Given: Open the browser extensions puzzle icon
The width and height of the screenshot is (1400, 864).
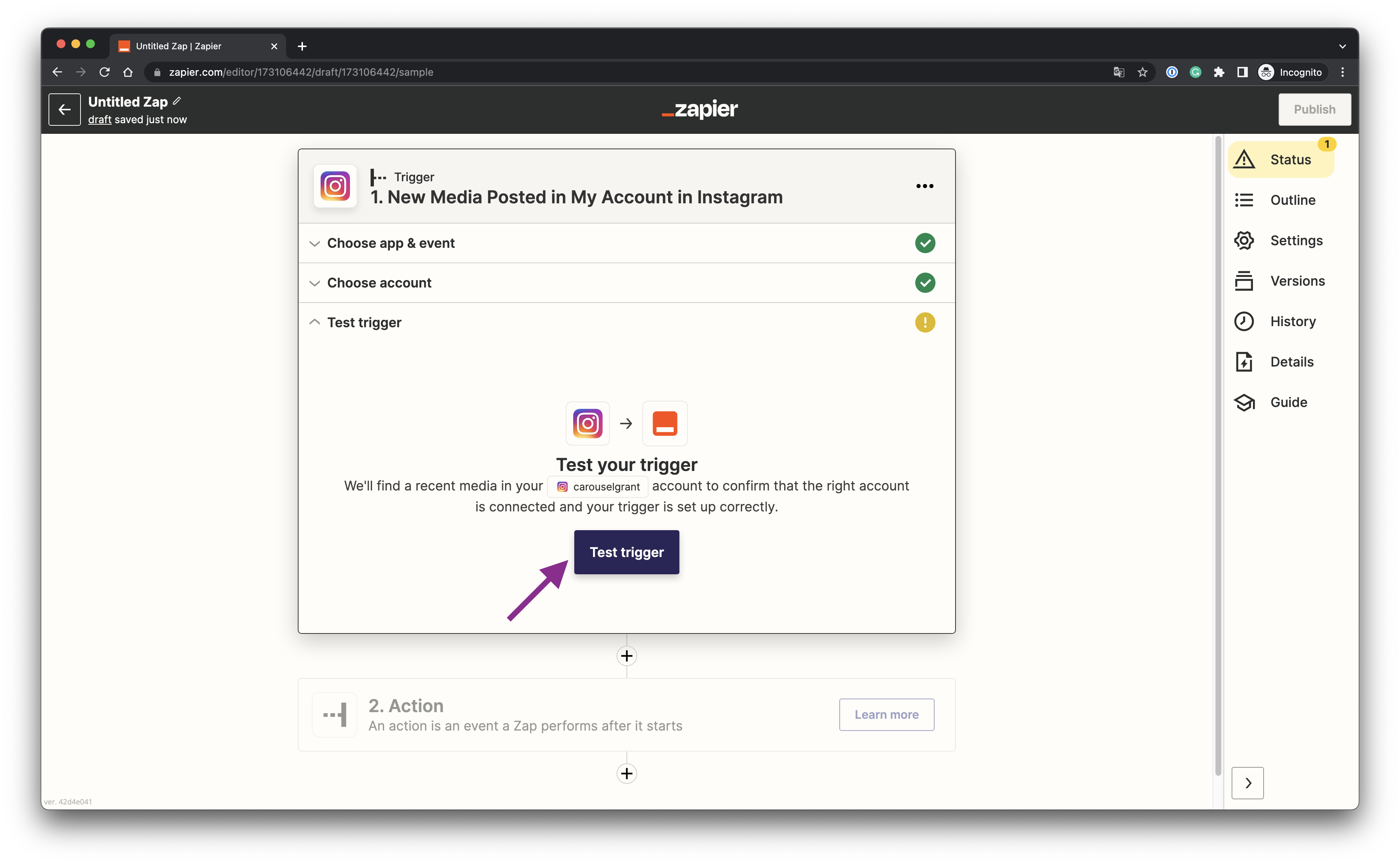Looking at the screenshot, I should pos(1218,72).
